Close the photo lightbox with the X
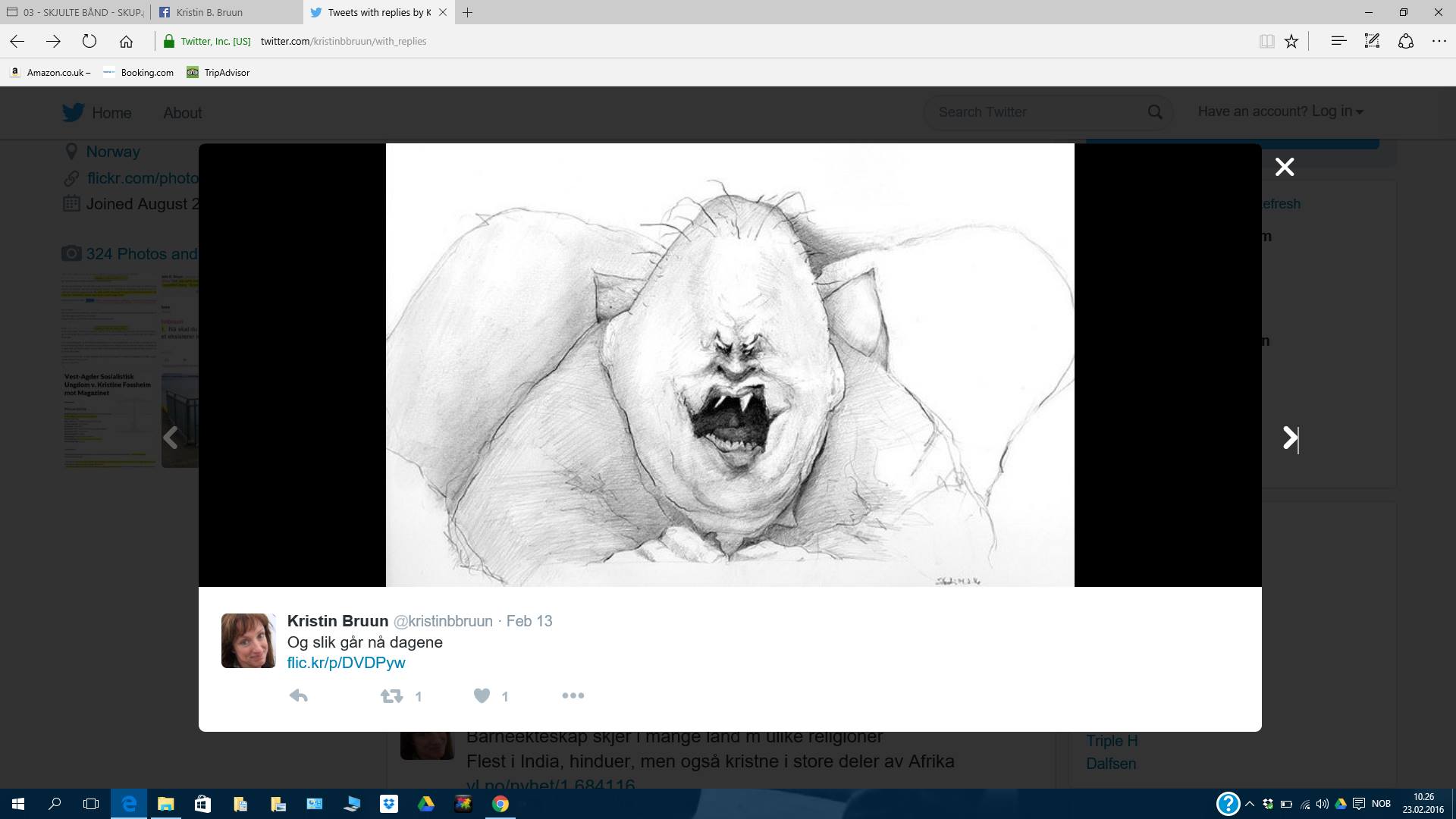1456x819 pixels. [x=1284, y=167]
